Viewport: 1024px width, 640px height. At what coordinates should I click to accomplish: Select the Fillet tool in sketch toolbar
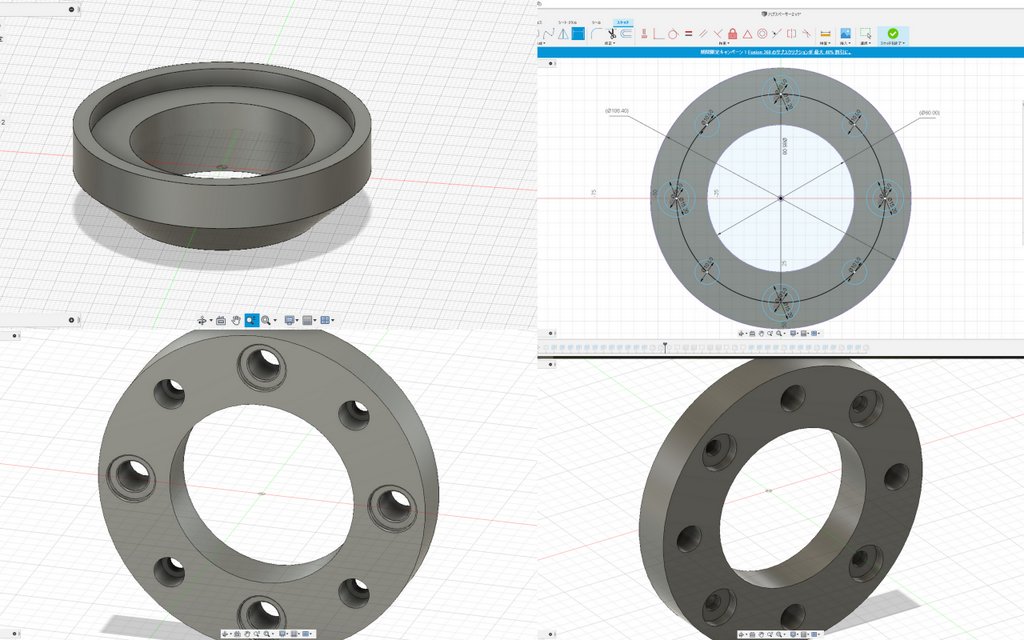(596, 33)
